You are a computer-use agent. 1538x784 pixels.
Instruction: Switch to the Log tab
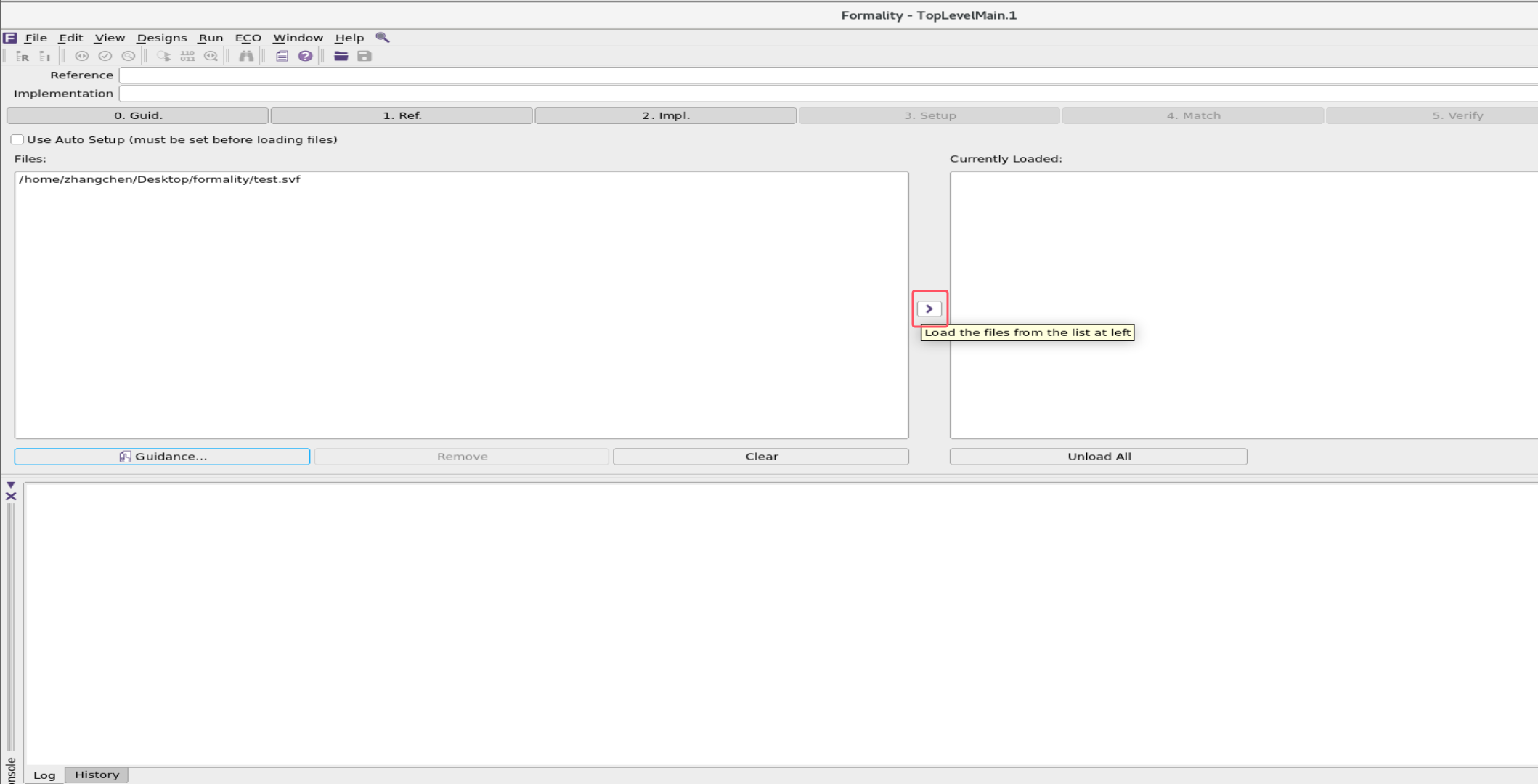point(45,775)
